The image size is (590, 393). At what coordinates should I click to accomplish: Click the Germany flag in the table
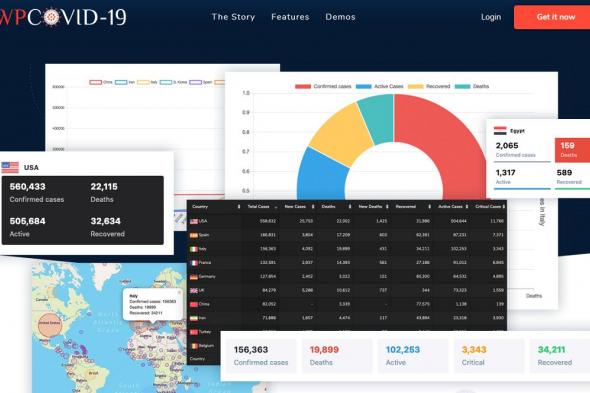(x=194, y=277)
